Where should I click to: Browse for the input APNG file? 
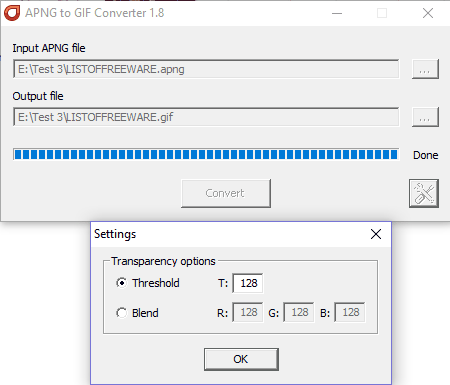(425, 69)
